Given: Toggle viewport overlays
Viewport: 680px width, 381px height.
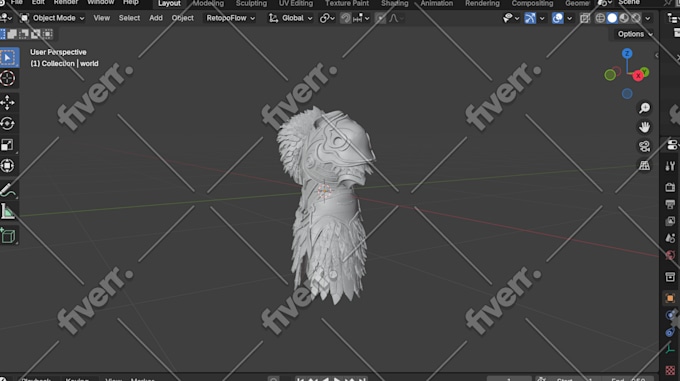Looking at the screenshot, I should pos(558,18).
